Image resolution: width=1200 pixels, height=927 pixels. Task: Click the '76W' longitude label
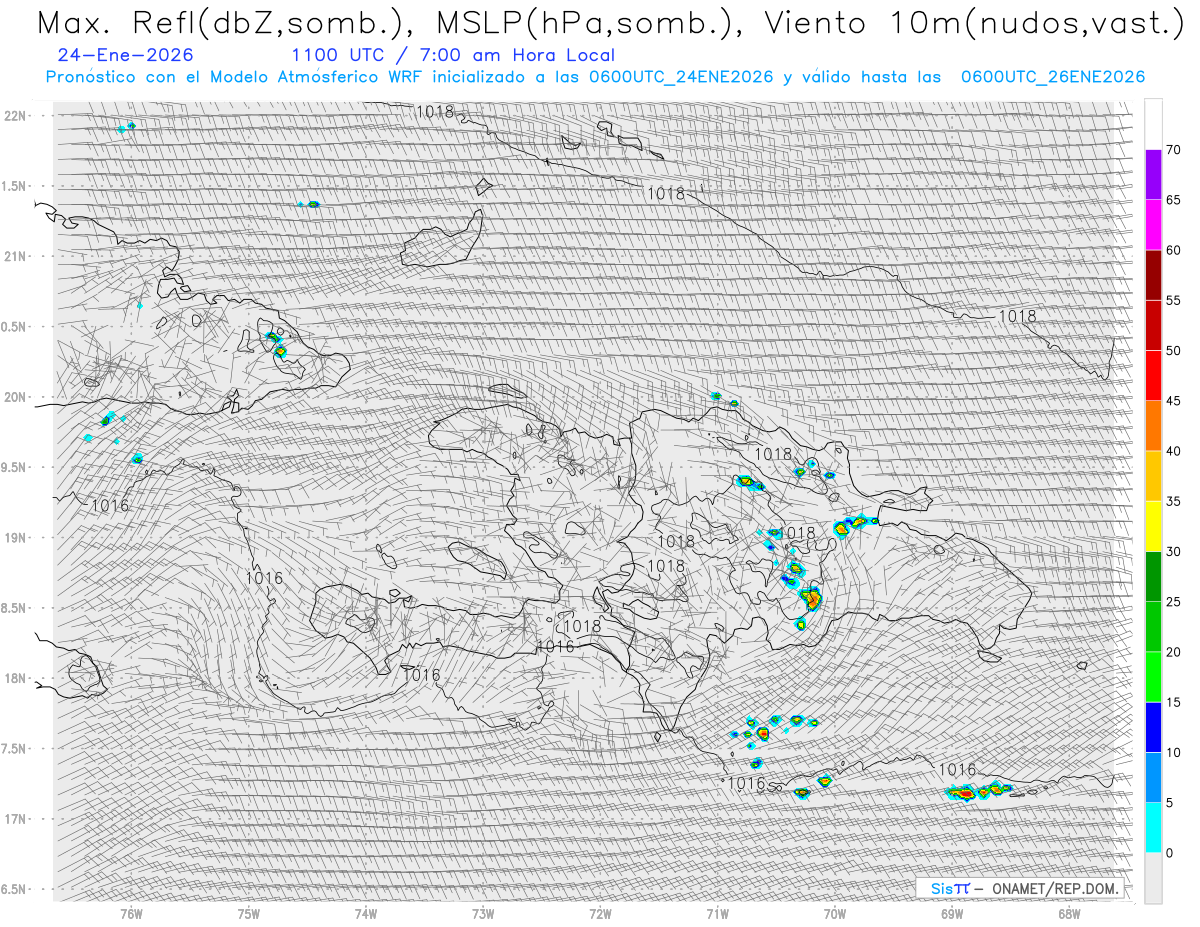131,913
